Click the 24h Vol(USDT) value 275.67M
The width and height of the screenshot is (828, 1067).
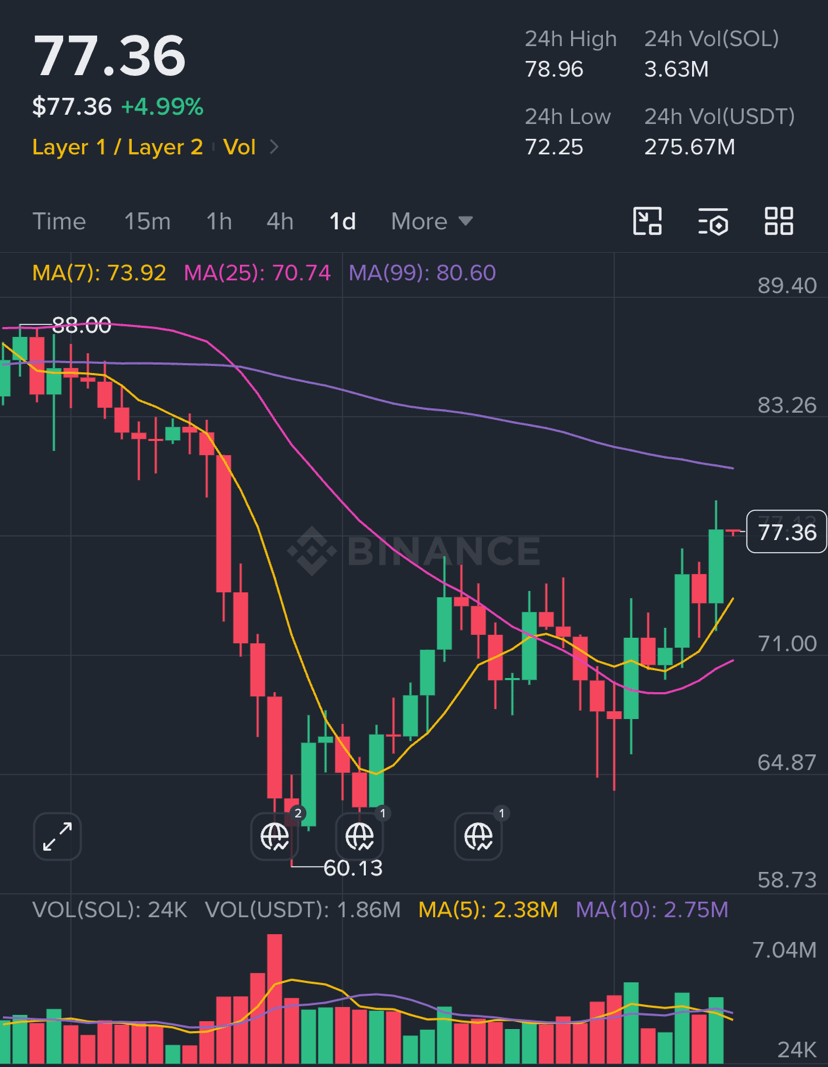click(x=689, y=147)
